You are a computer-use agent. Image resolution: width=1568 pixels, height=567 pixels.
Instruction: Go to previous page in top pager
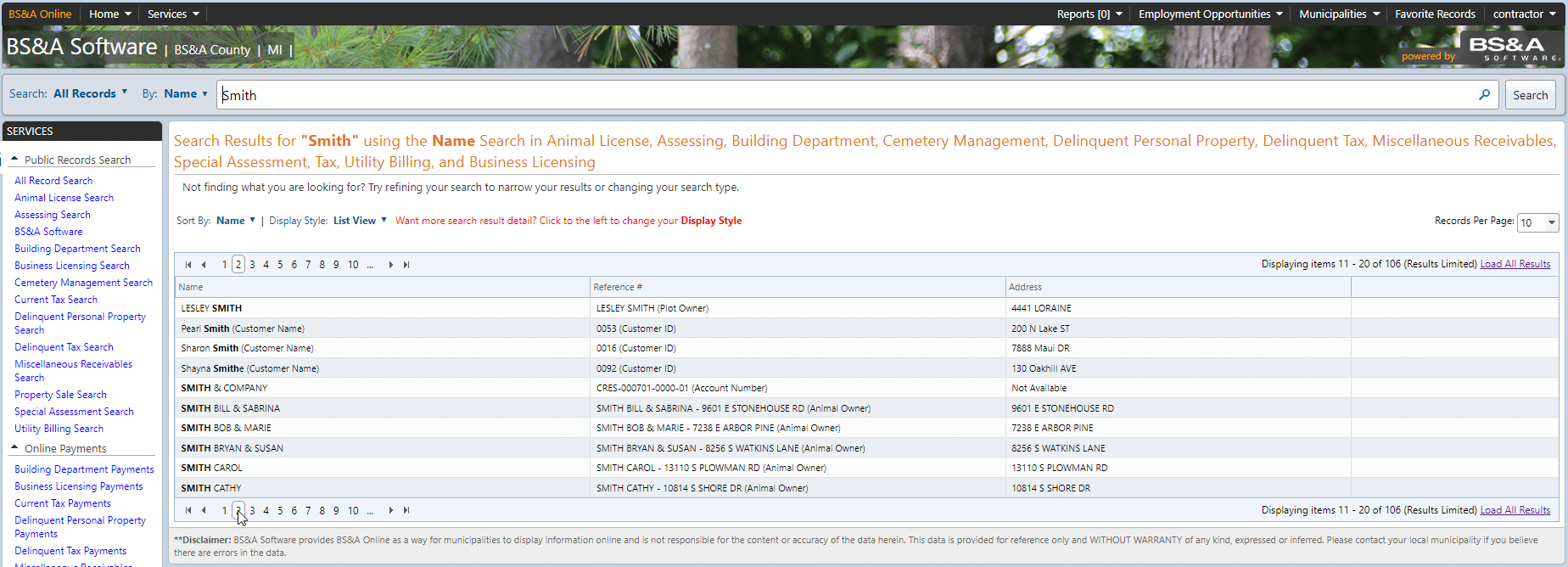204,265
